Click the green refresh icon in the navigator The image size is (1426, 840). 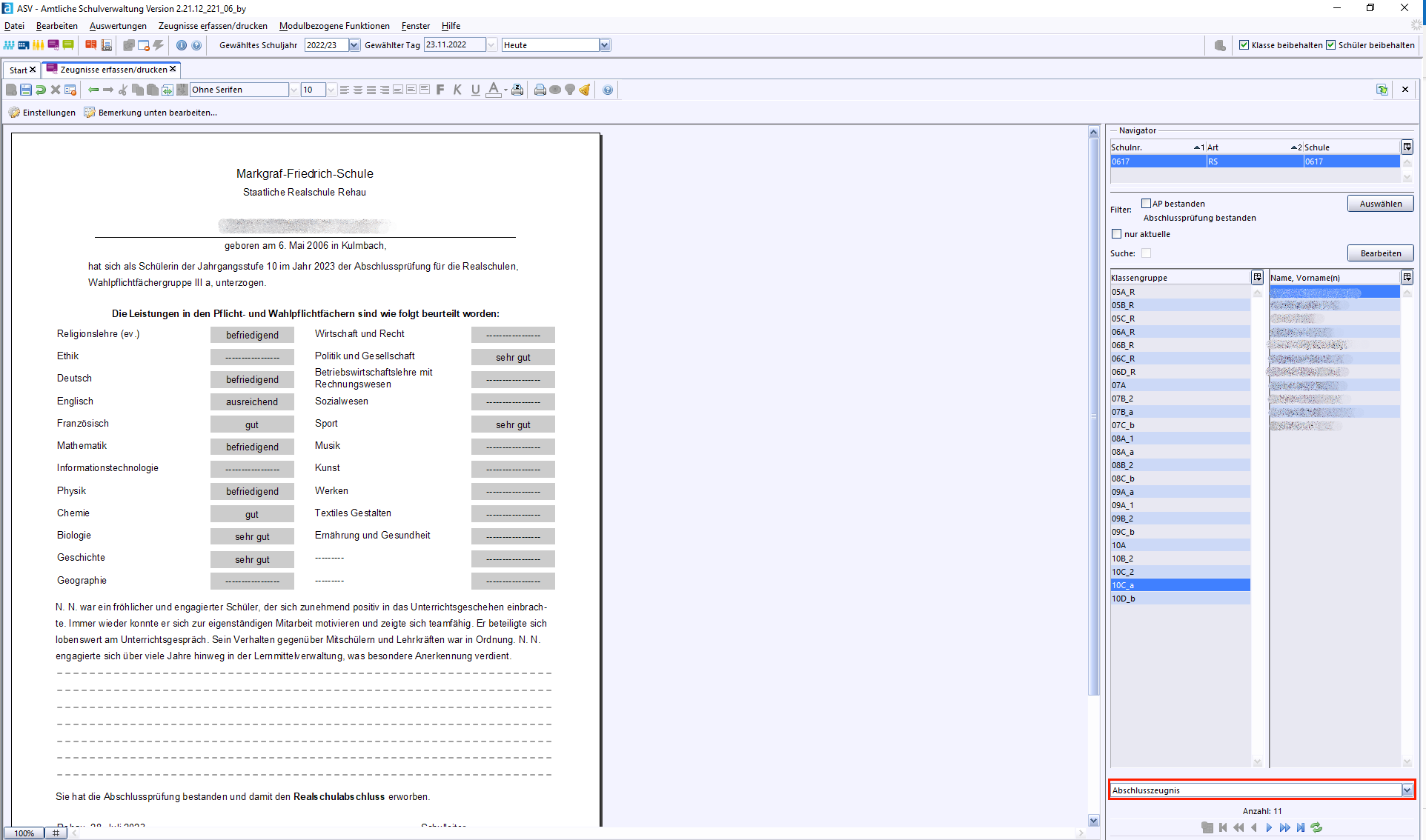[x=1316, y=827]
